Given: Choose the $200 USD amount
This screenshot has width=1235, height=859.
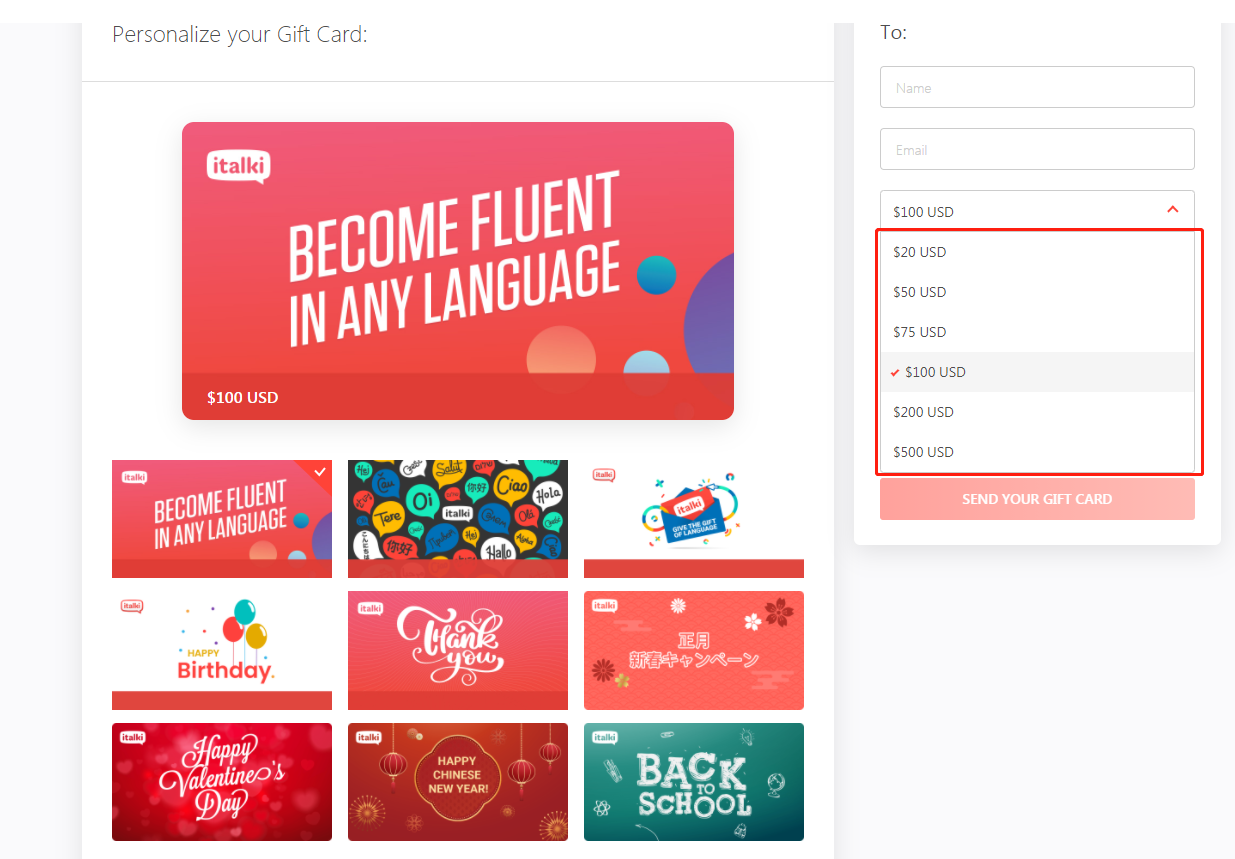Looking at the screenshot, I should 1037,412.
